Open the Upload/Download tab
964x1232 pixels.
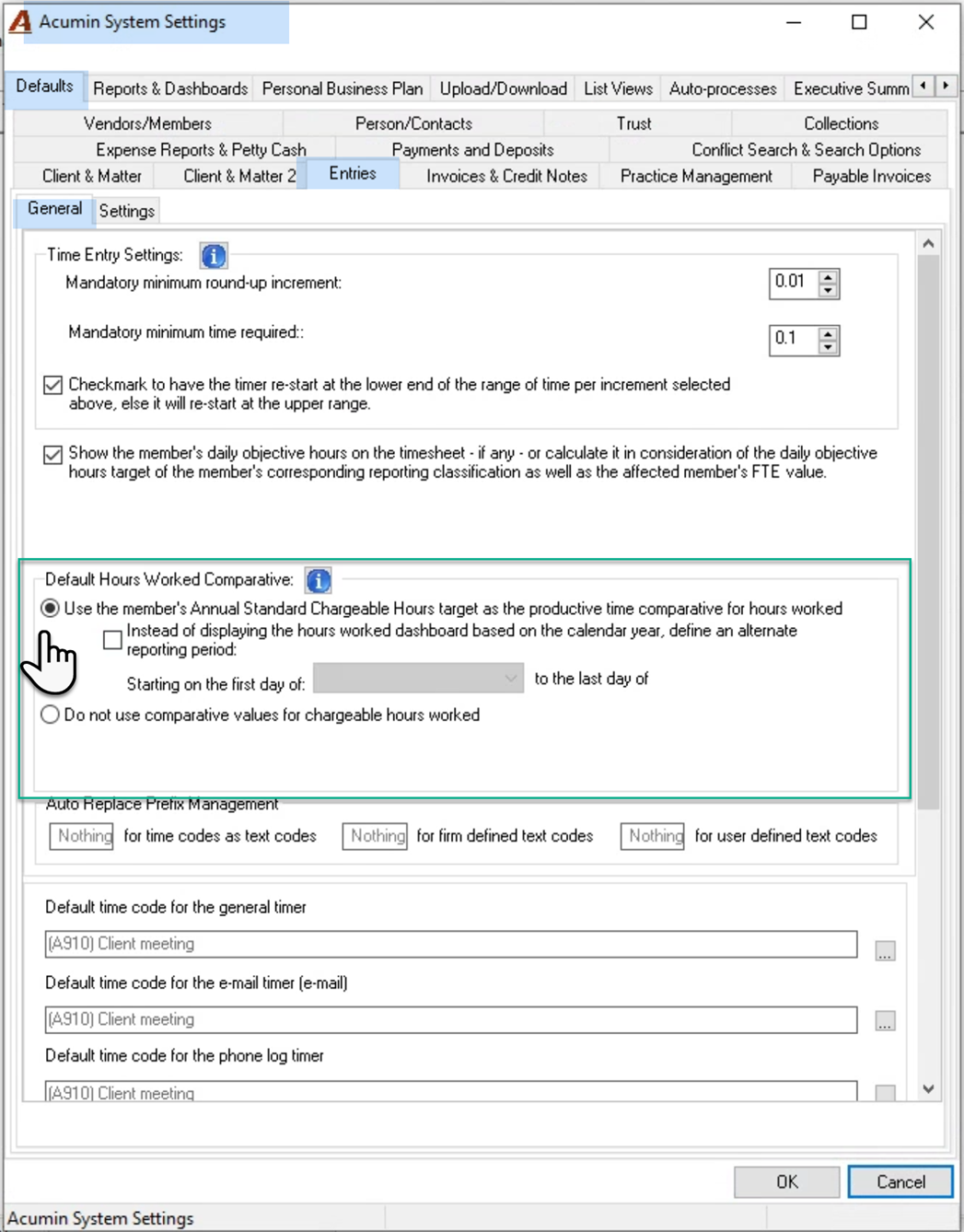503,88
